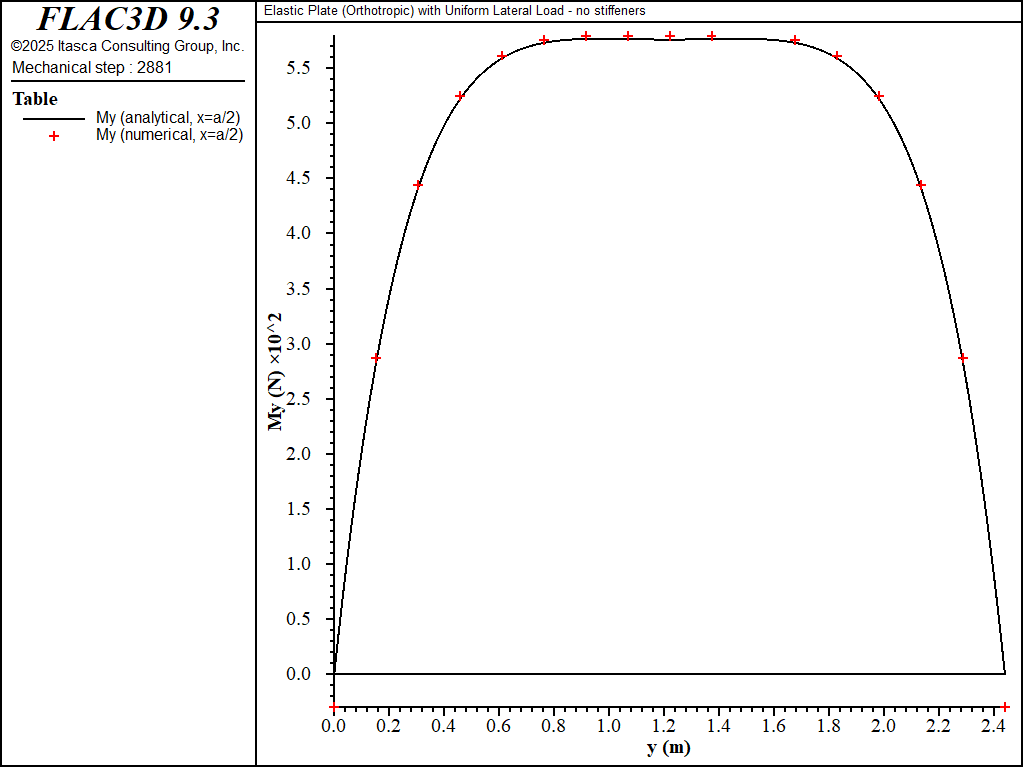Click the FLAC3D 9.3 title text
The height and width of the screenshot is (768, 1024).
[128, 19]
